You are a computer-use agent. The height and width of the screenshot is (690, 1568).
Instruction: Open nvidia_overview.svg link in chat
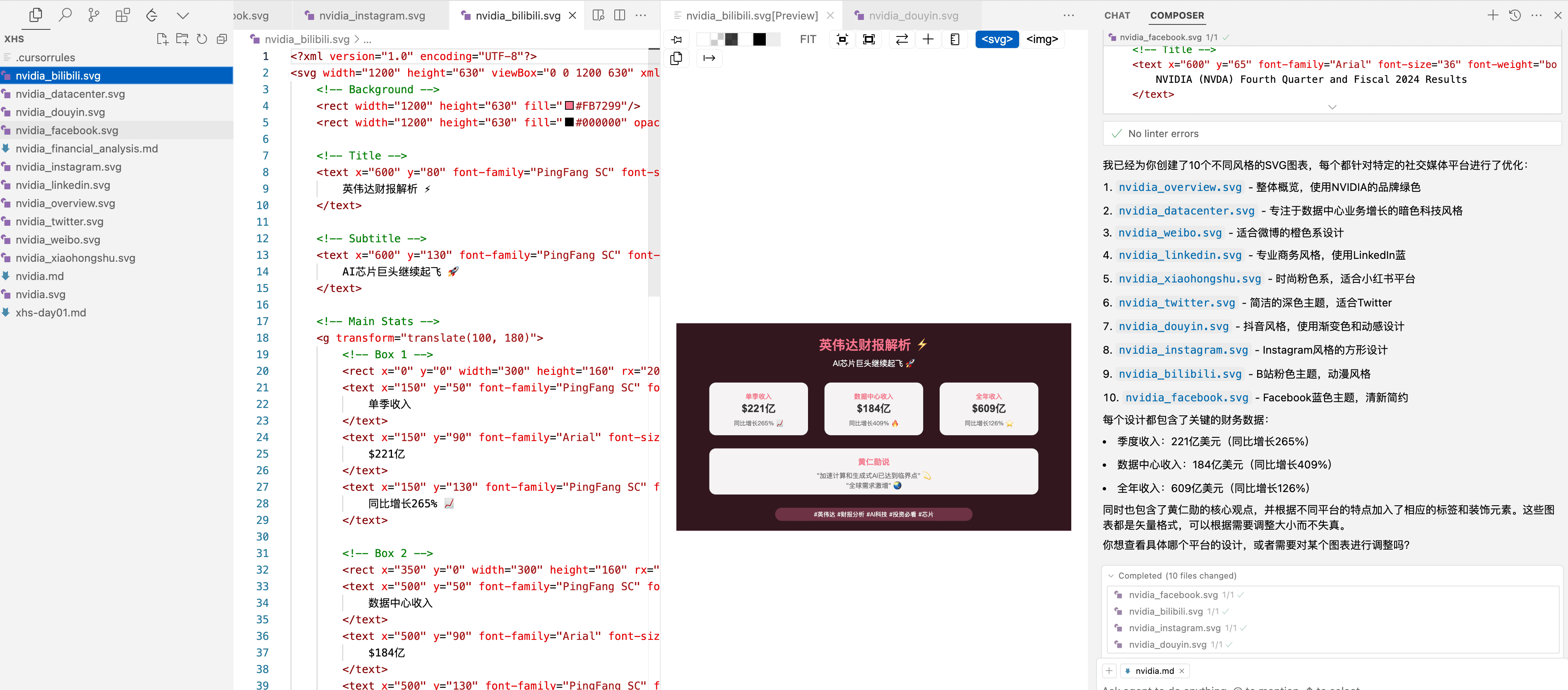pyautogui.click(x=1180, y=187)
